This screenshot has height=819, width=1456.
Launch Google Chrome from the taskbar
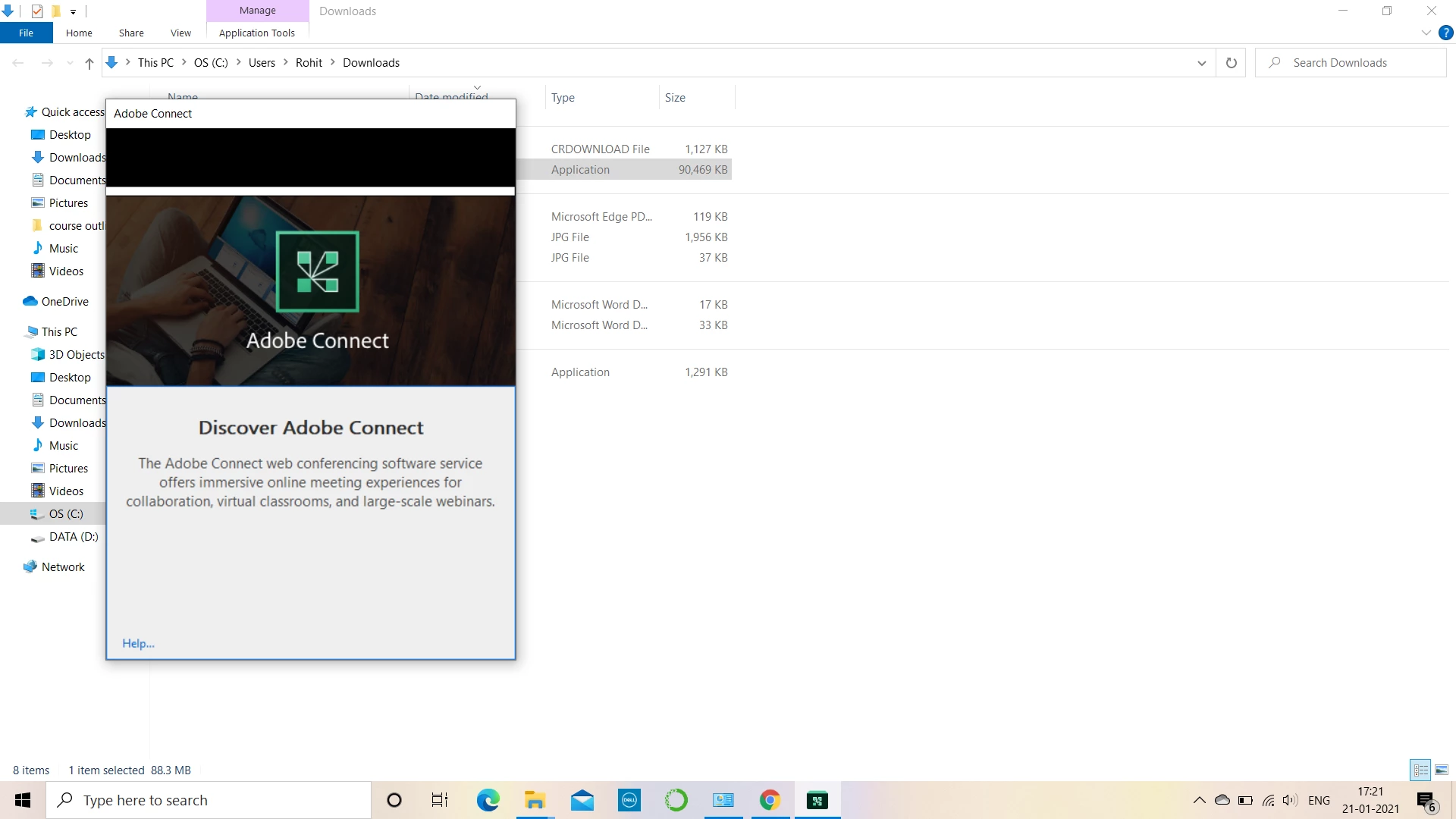[770, 800]
